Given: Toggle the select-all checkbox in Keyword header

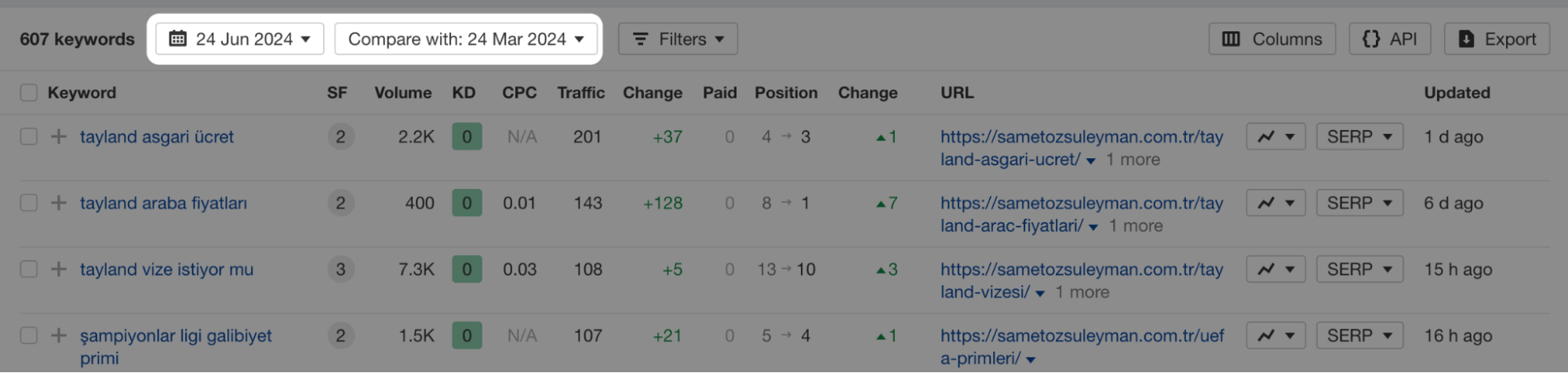Looking at the screenshot, I should pos(29,92).
